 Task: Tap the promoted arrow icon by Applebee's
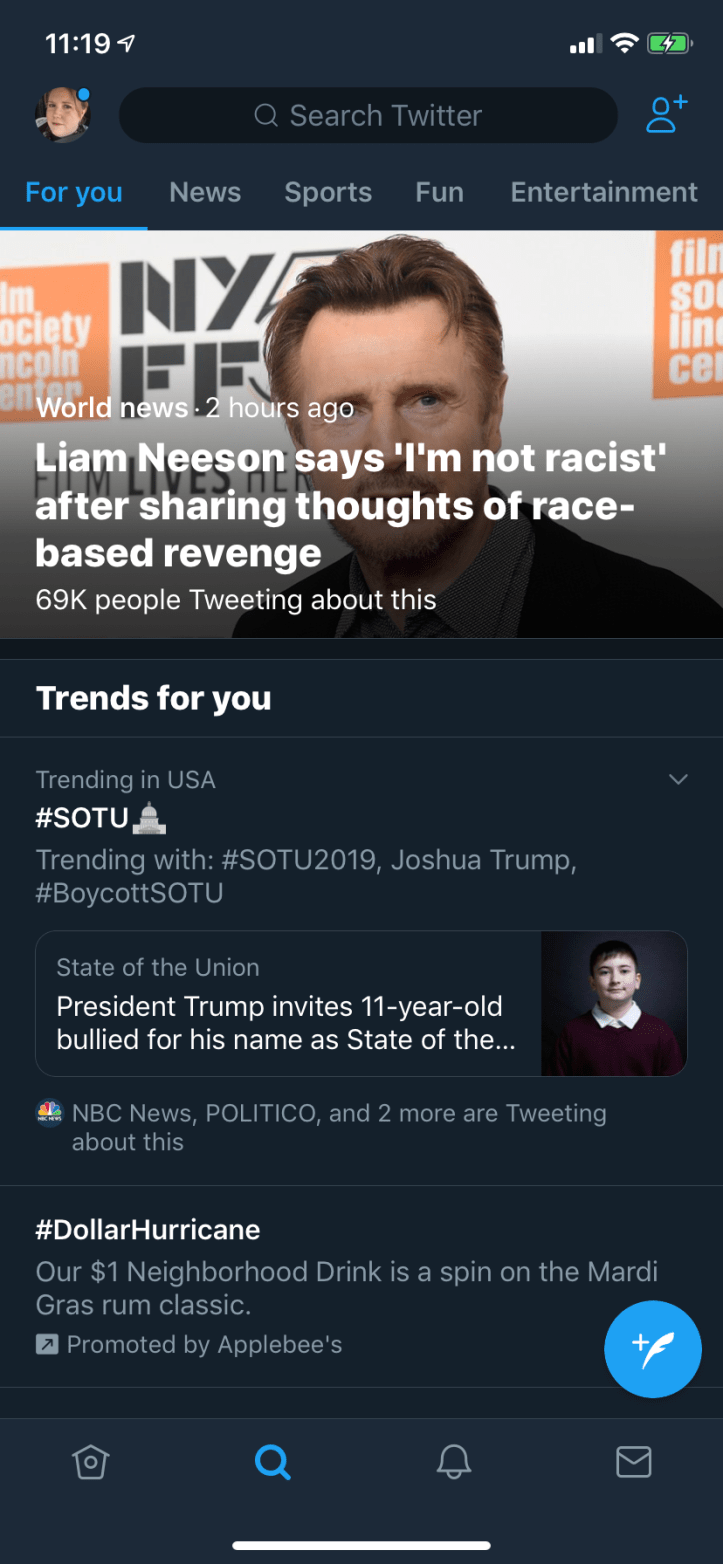[47, 1345]
